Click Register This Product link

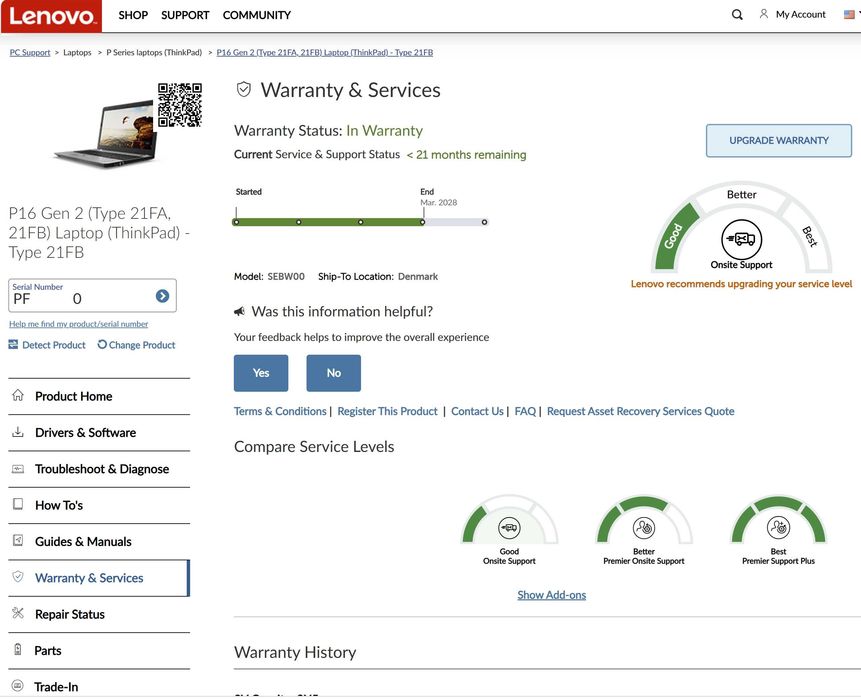387,411
